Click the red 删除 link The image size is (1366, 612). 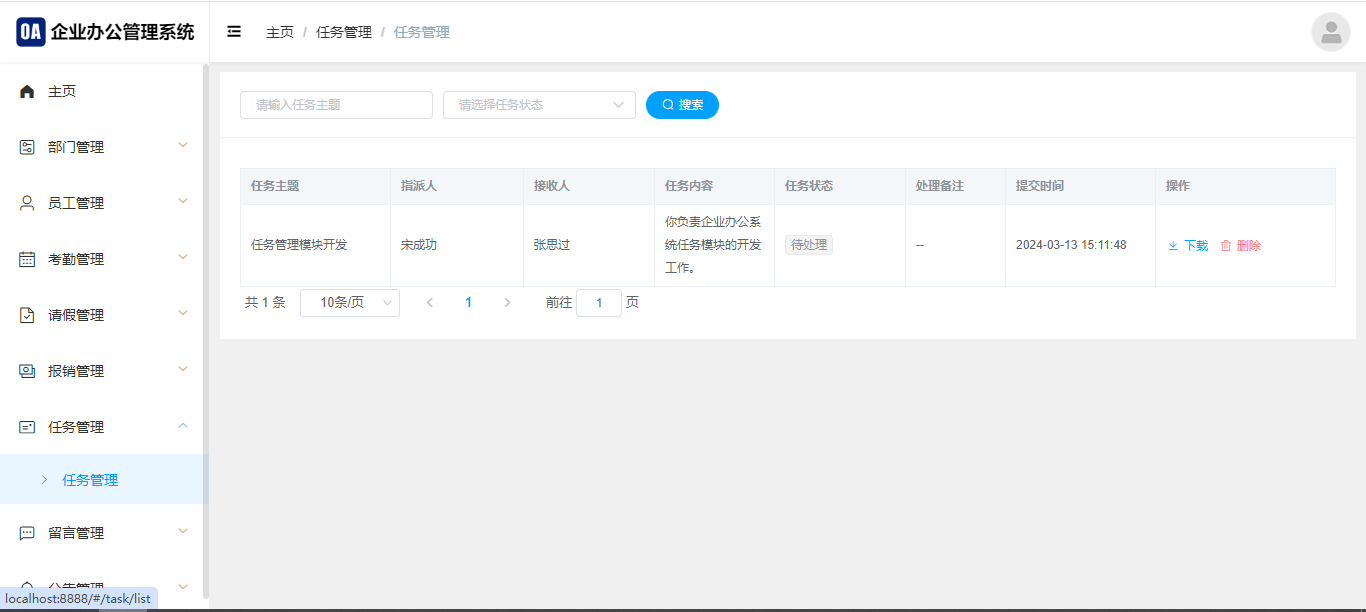click(x=1241, y=246)
